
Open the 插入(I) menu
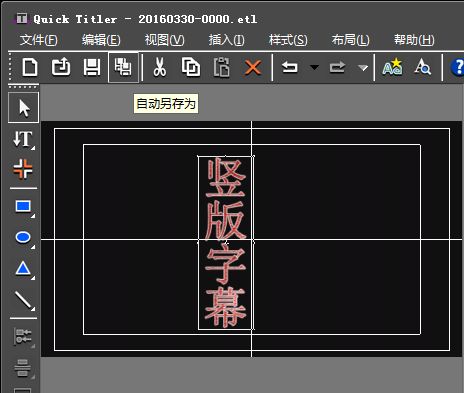[x=226, y=40]
